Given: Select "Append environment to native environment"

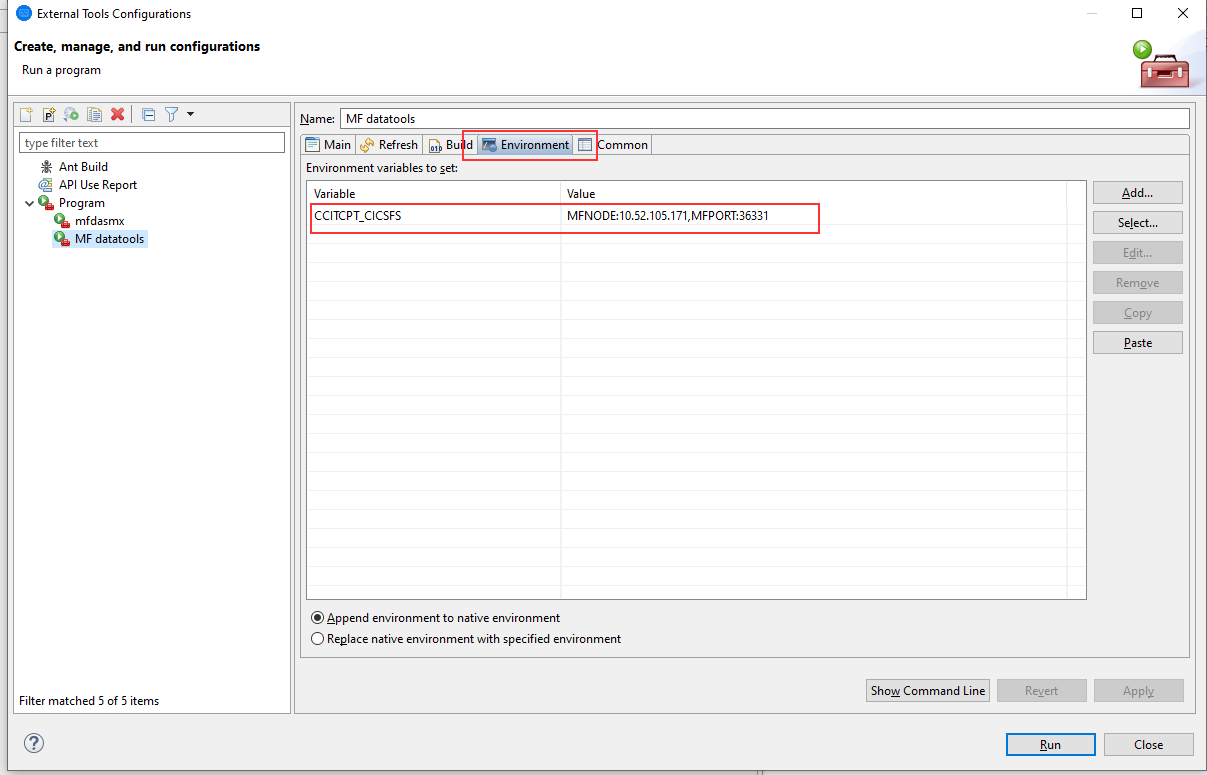Looking at the screenshot, I should point(317,617).
